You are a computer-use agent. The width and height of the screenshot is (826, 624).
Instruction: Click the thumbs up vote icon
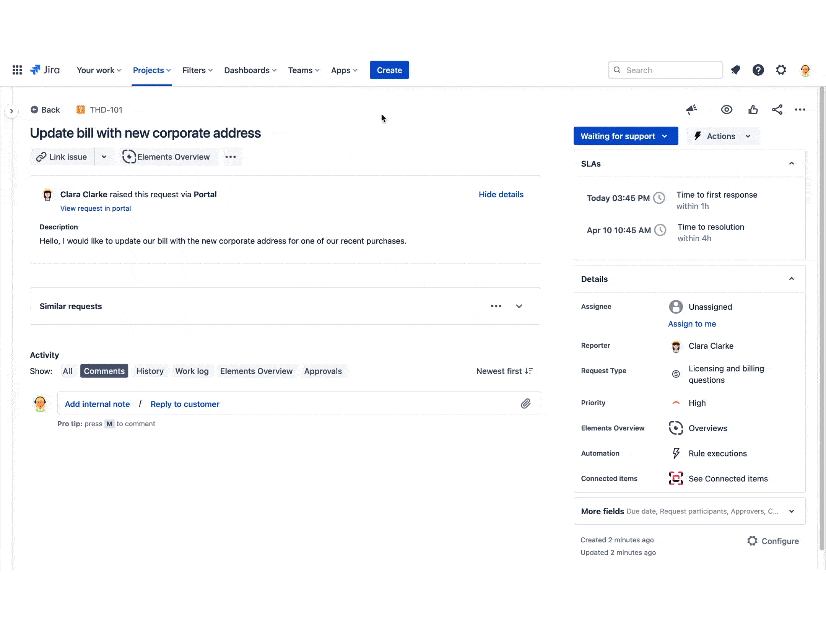752,110
